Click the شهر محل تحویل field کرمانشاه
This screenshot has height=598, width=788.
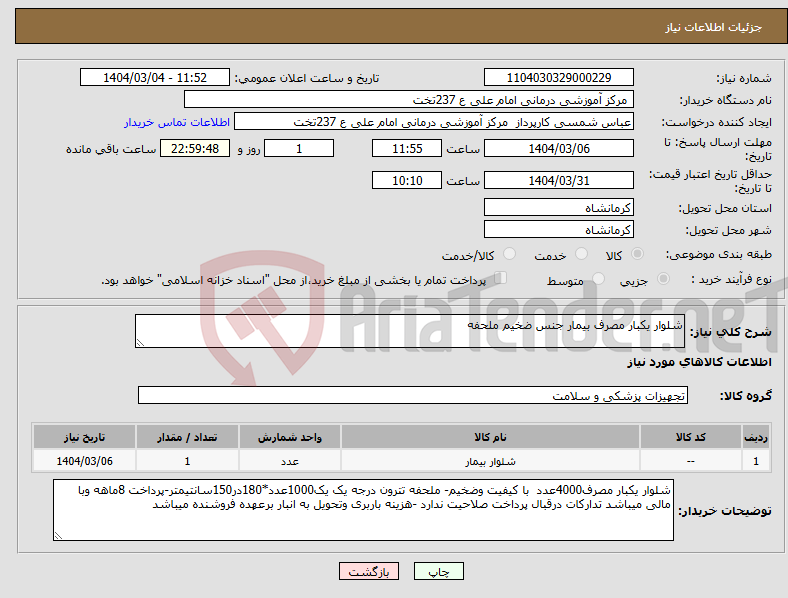tap(559, 229)
